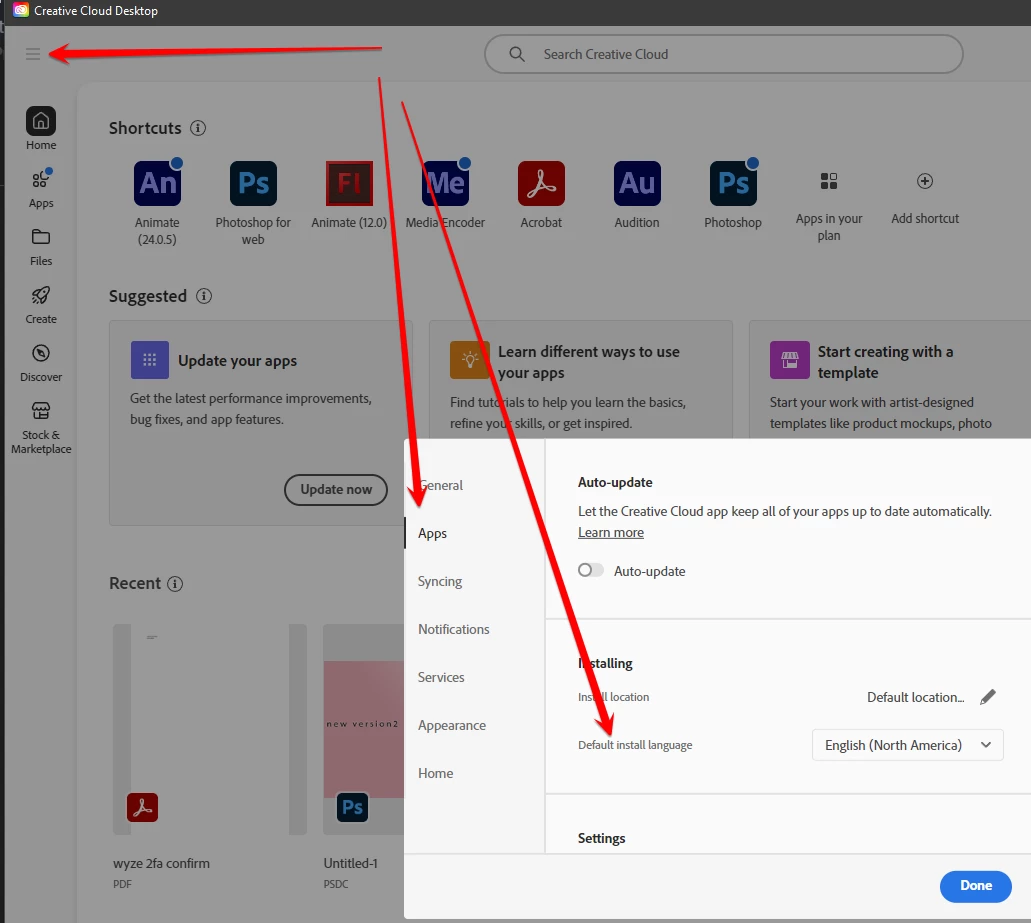Click the Update your apps card title
This screenshot has height=923, width=1031.
pos(237,361)
